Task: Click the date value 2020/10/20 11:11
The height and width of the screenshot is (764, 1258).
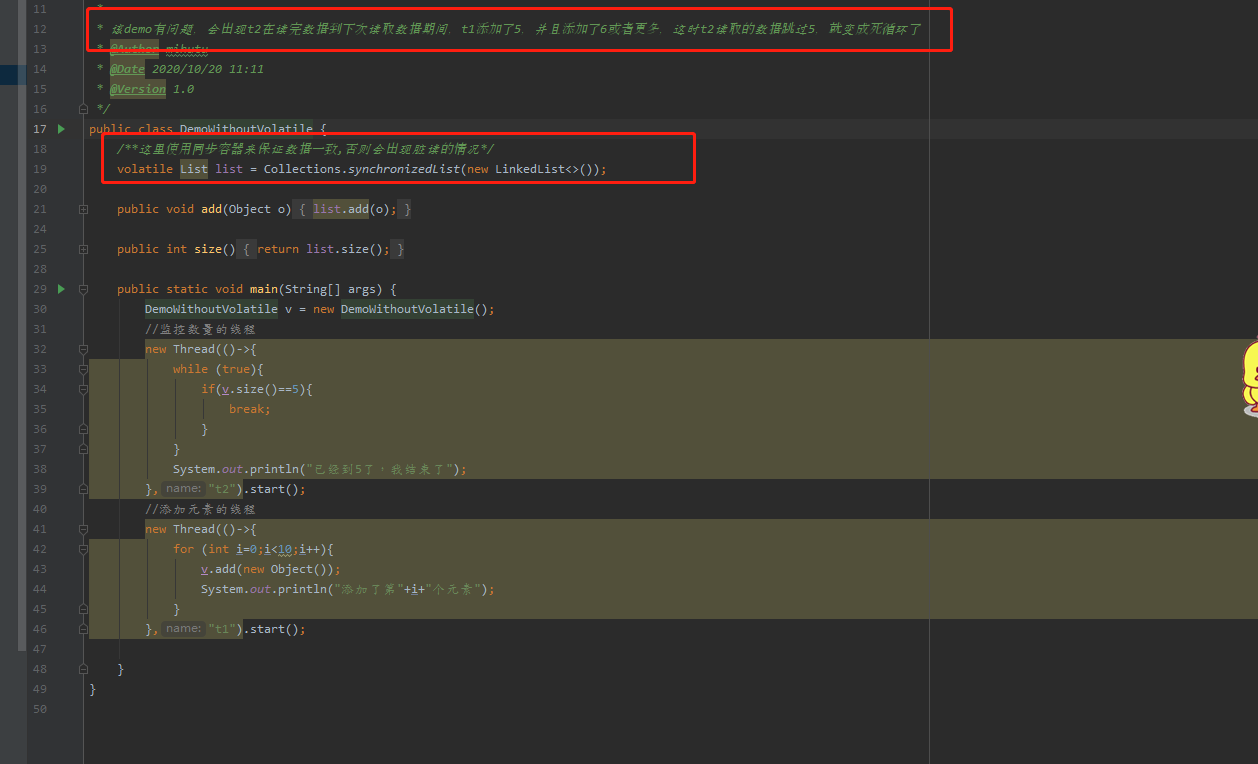Action: [208, 69]
